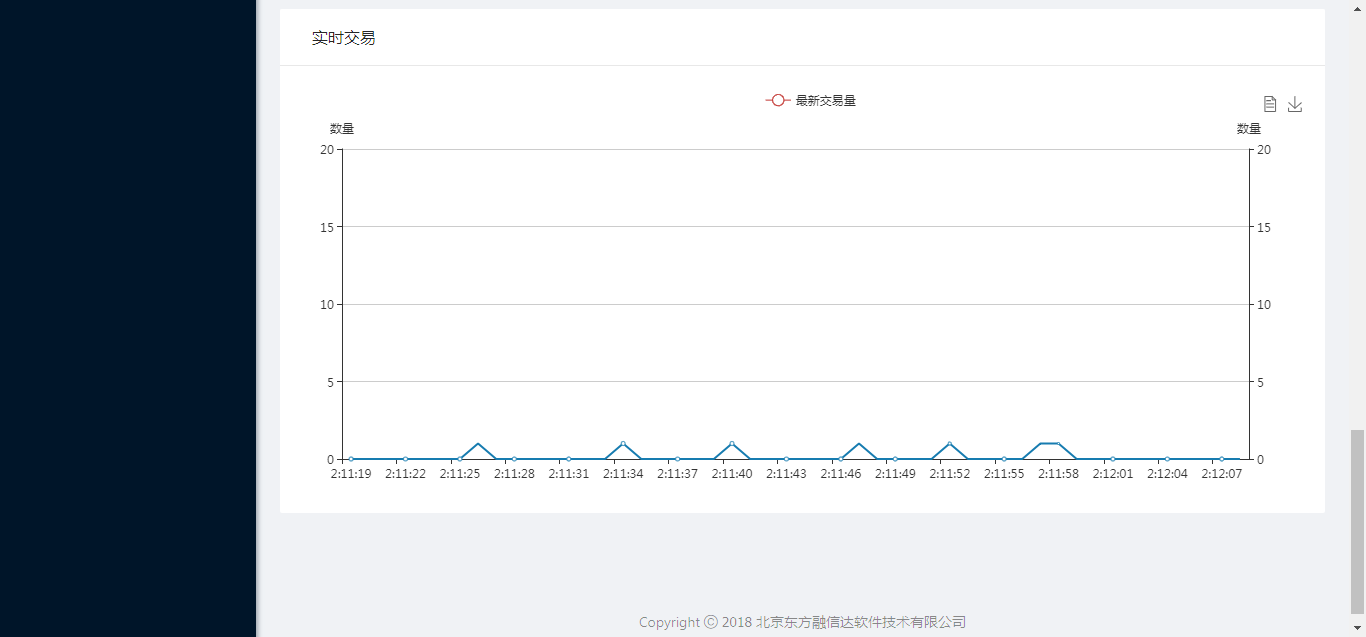The height and width of the screenshot is (637, 1366).
Task: Click the 2:11:46 x-axis time label
Action: pos(840,474)
